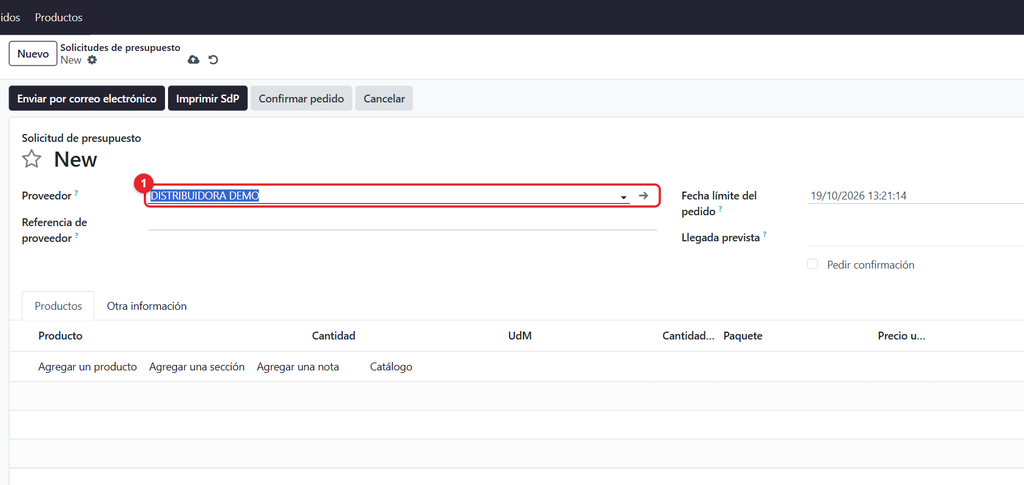This screenshot has height=485, width=1024.
Task: Click the Proveedor help question mark
Action: tap(76, 193)
